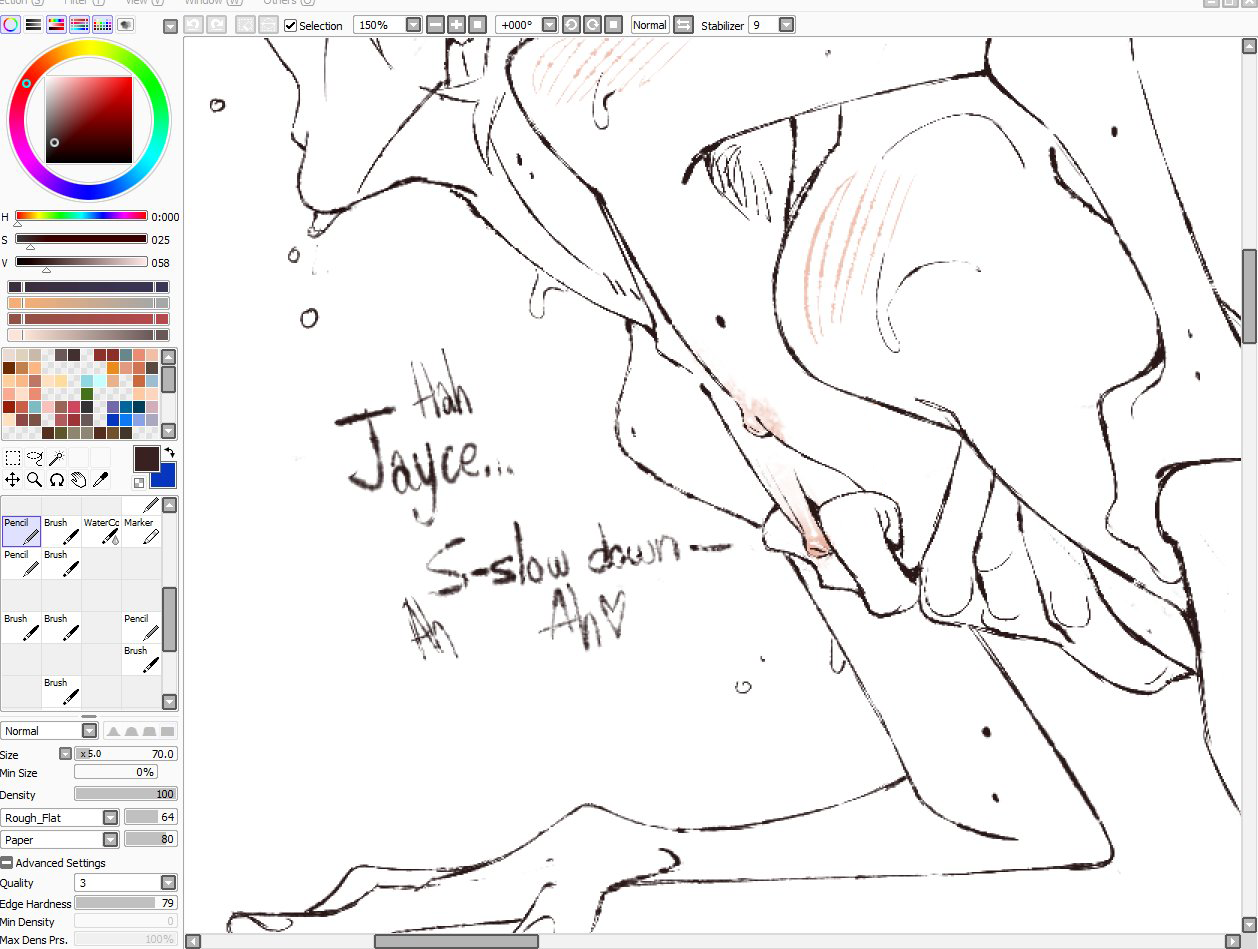Rotate canvas clockwise button
The height and width of the screenshot is (949, 1258).
592,24
